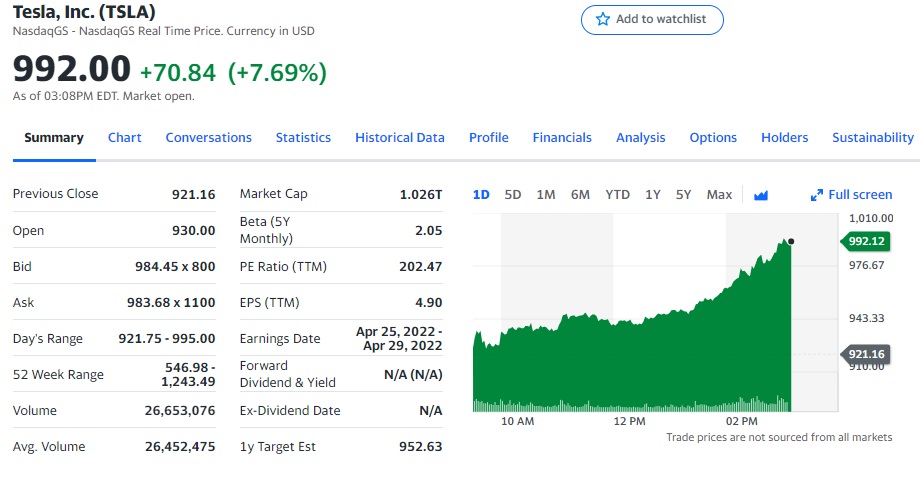Open the Sustainability tab
The width and height of the screenshot is (920, 481).
[x=873, y=137]
